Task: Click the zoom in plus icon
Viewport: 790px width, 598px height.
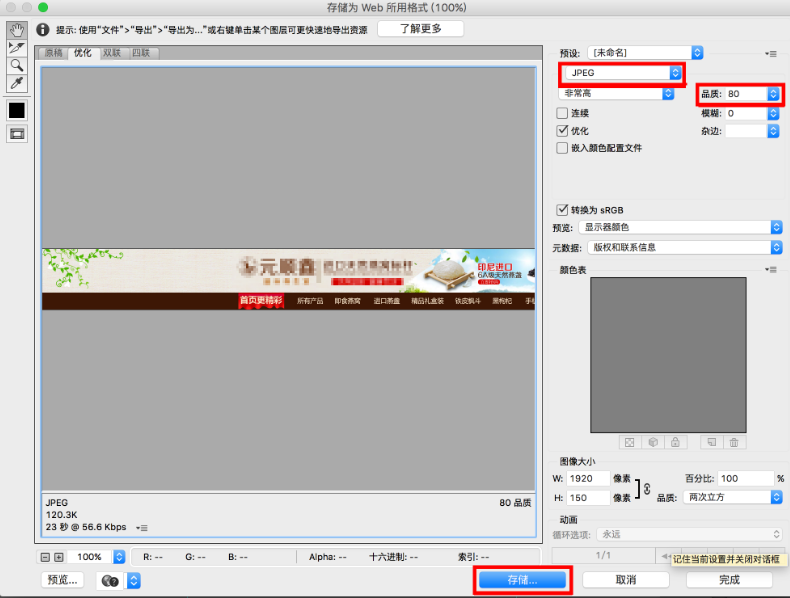Action: pos(59,557)
